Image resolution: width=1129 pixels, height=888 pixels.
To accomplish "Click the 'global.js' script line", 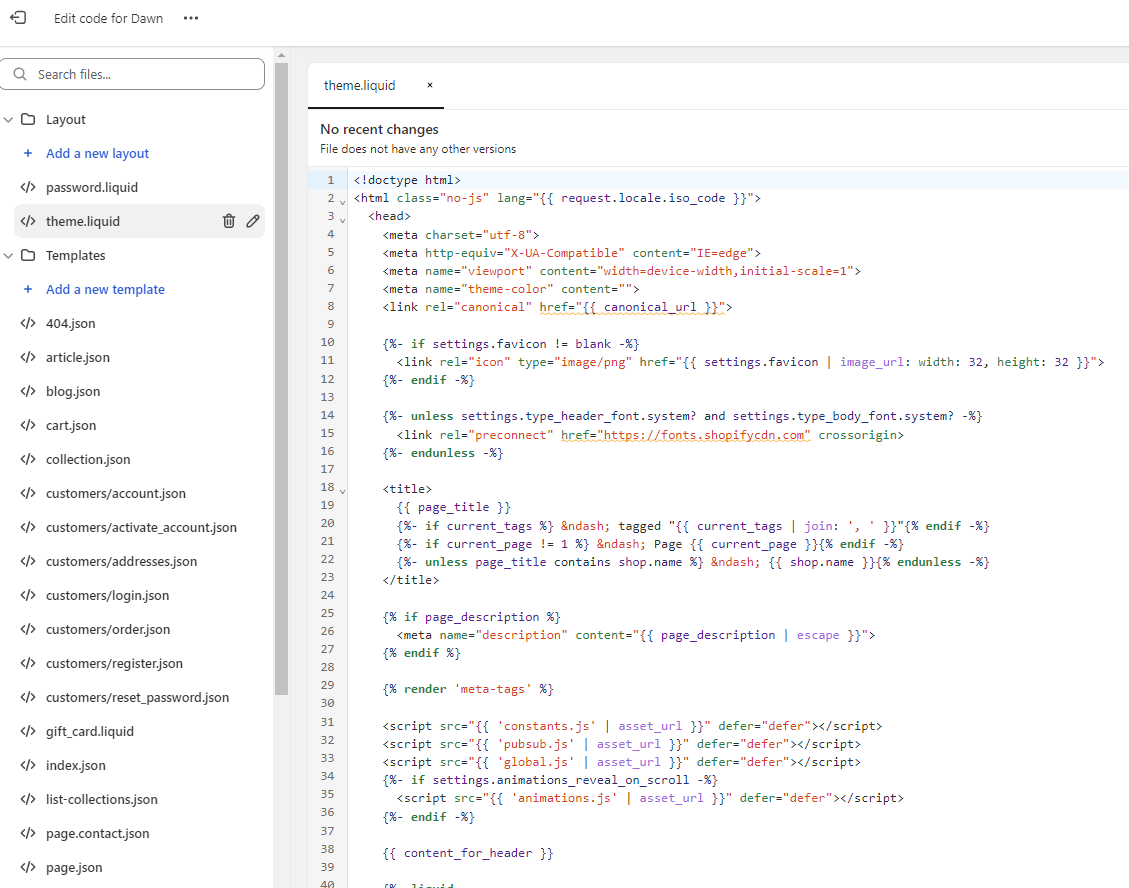I will 621,762.
